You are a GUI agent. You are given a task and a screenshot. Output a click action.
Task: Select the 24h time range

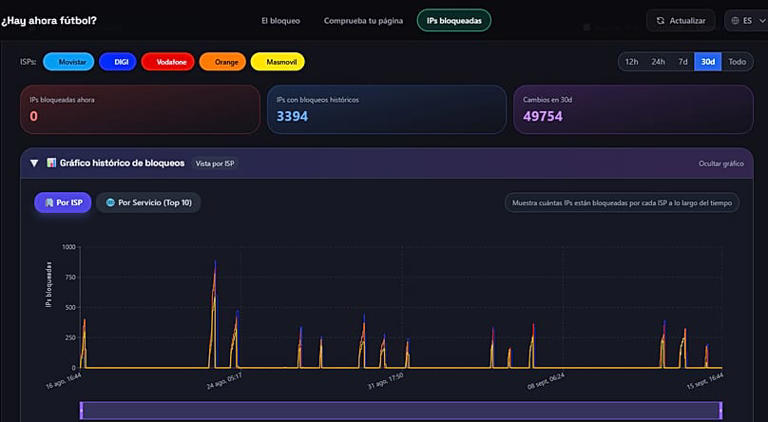pyautogui.click(x=658, y=62)
